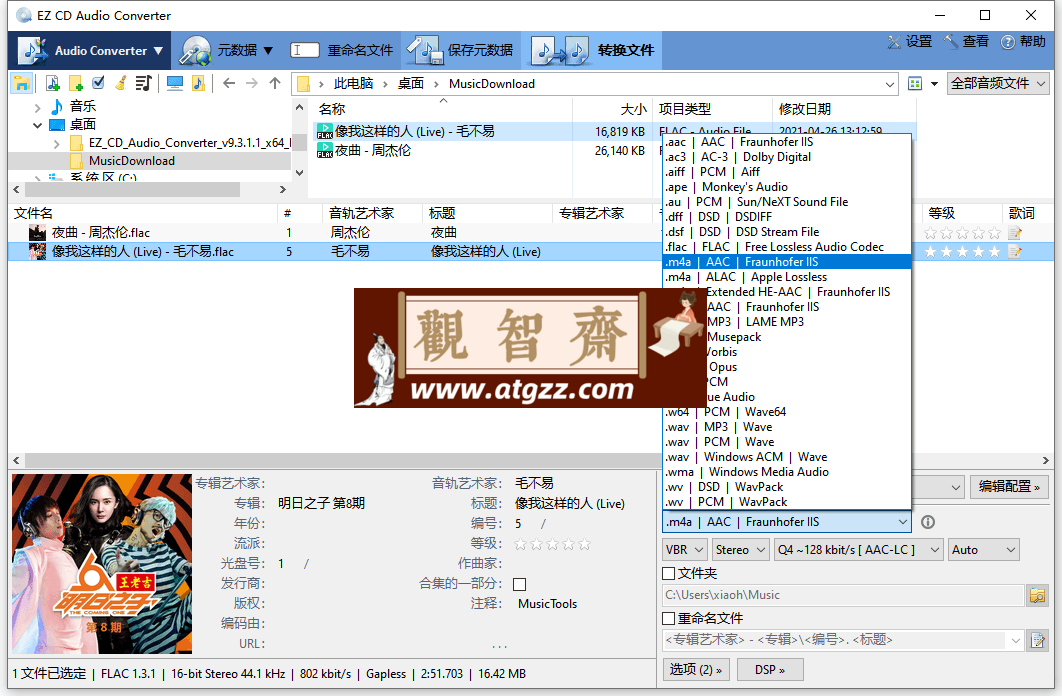
Task: Go up one folder level
Action: coord(274,83)
